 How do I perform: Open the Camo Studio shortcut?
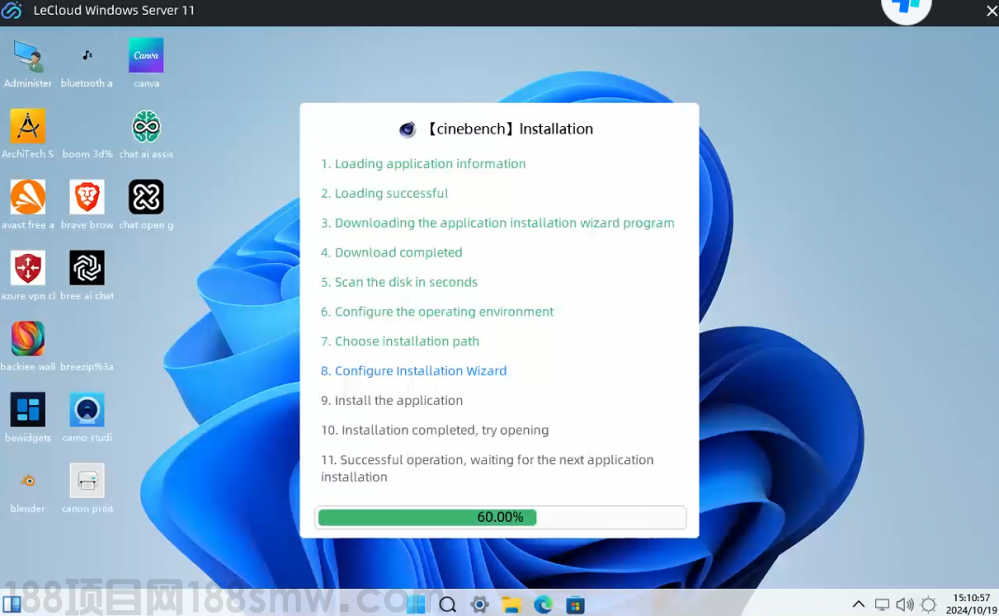pyautogui.click(x=87, y=410)
